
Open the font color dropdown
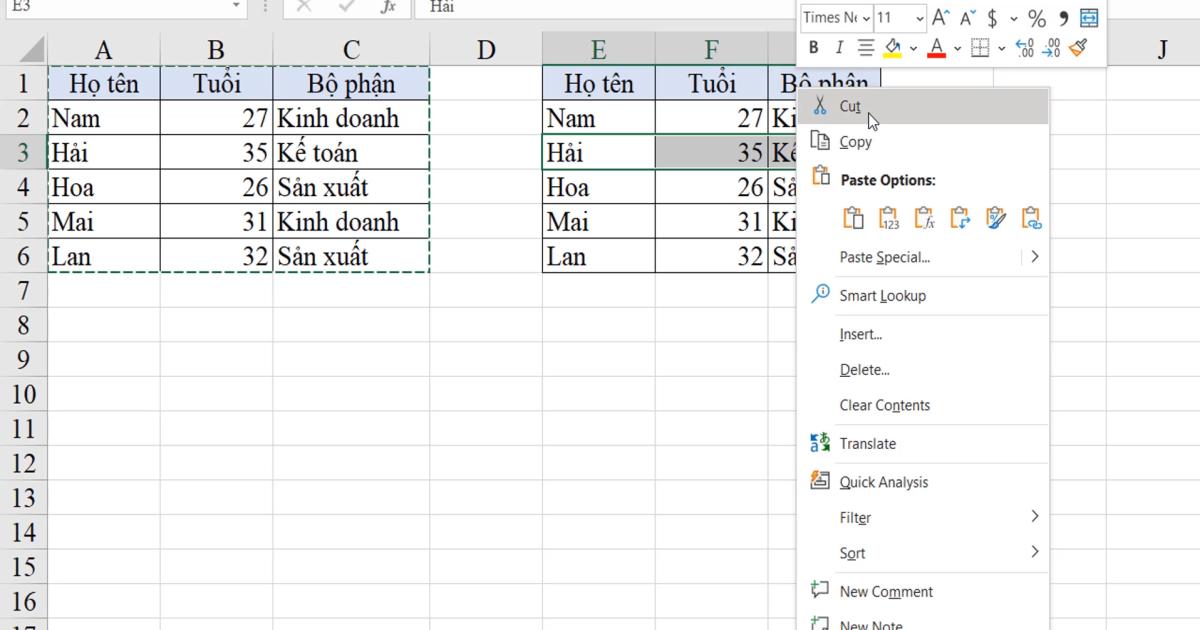point(957,48)
